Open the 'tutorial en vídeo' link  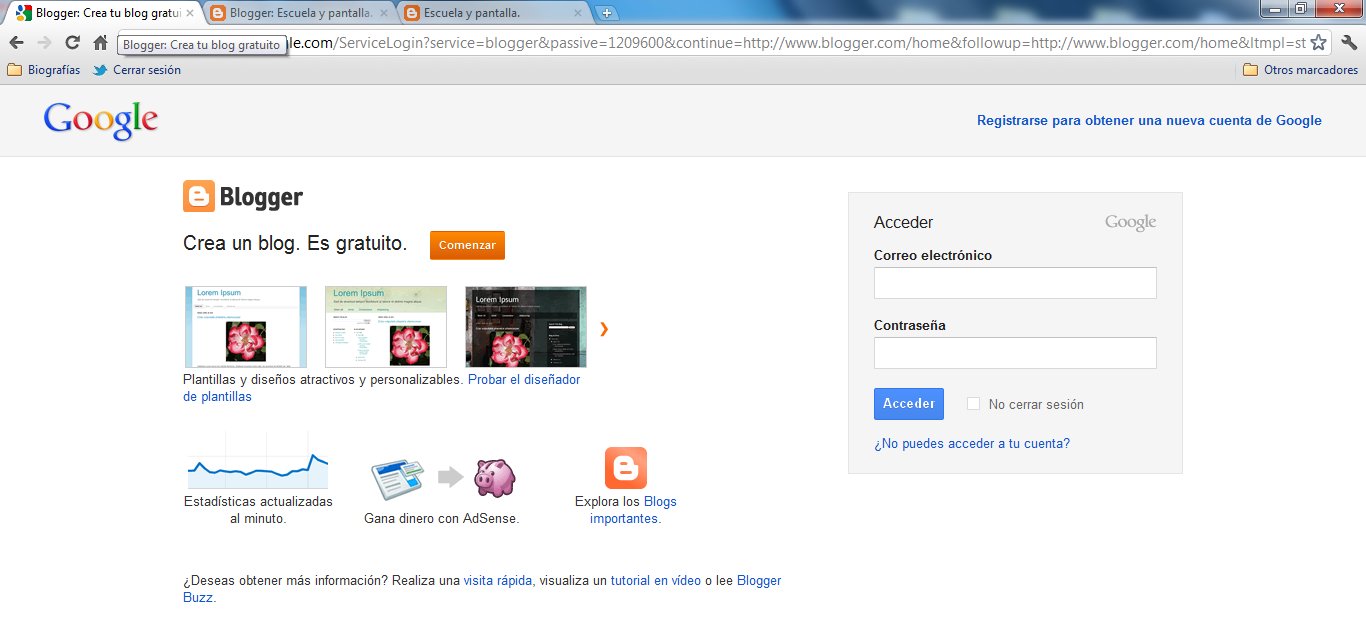(656, 580)
